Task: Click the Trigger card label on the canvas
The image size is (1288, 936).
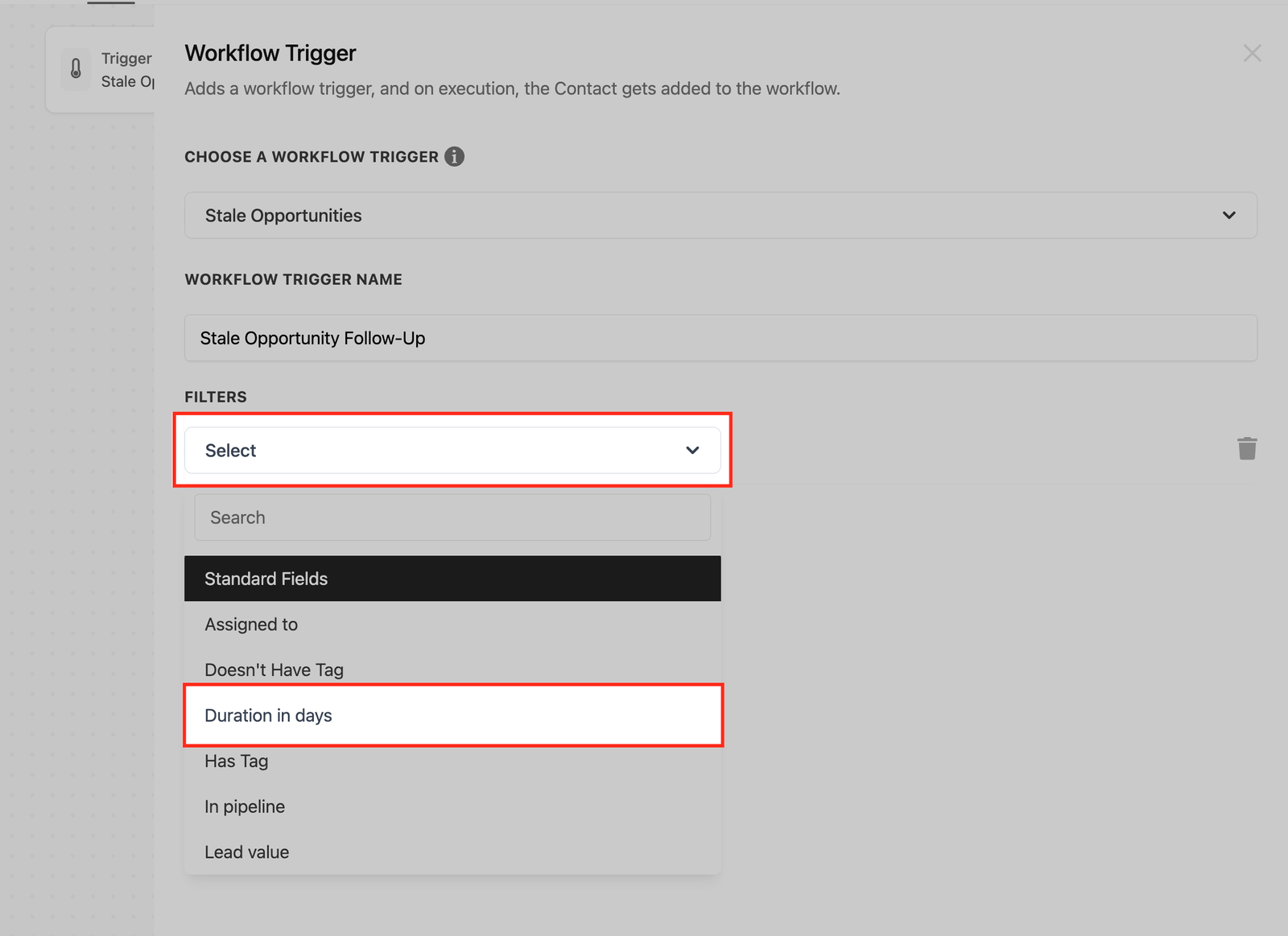Action: 126,59
